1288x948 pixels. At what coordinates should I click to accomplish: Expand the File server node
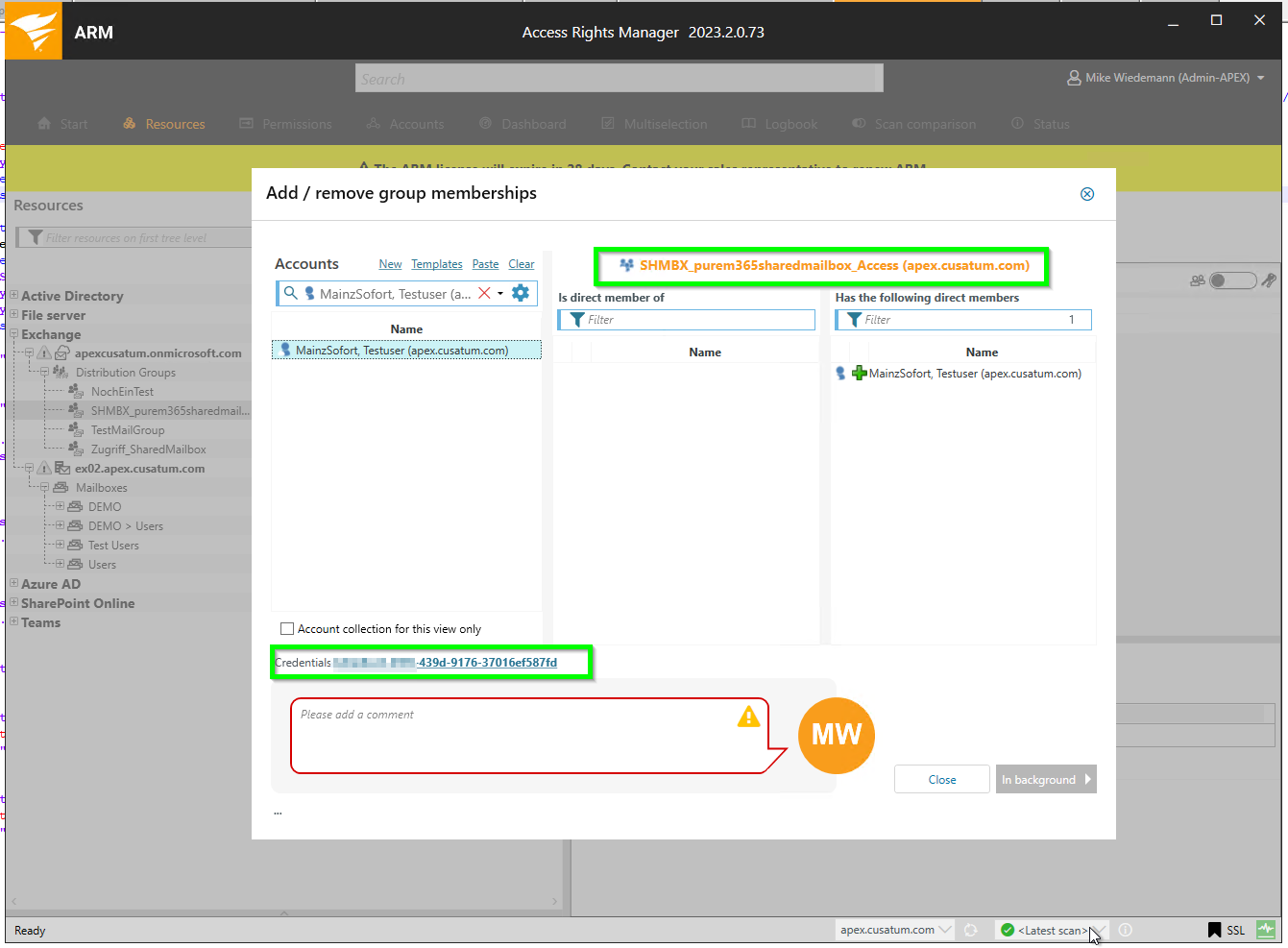13,314
